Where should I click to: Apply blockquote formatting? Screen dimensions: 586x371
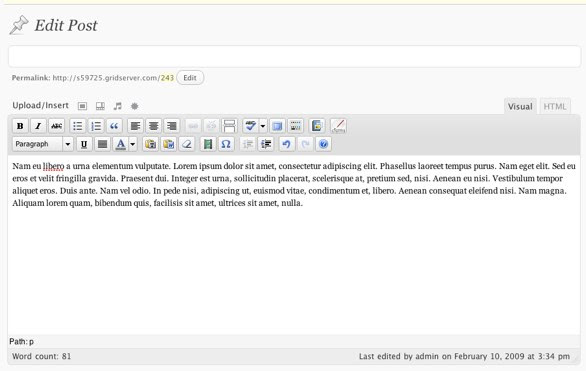click(114, 126)
